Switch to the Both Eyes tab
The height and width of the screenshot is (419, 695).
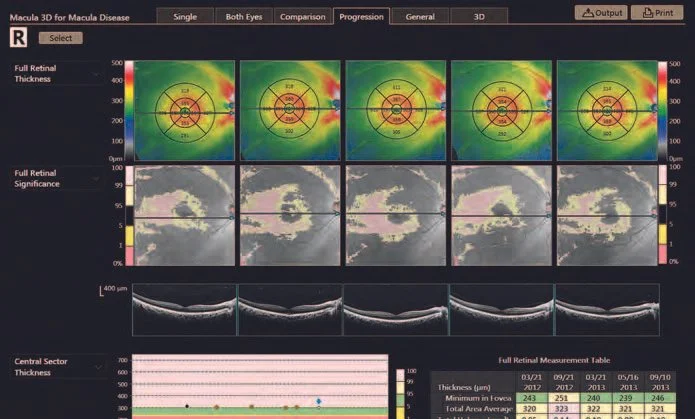tap(244, 17)
